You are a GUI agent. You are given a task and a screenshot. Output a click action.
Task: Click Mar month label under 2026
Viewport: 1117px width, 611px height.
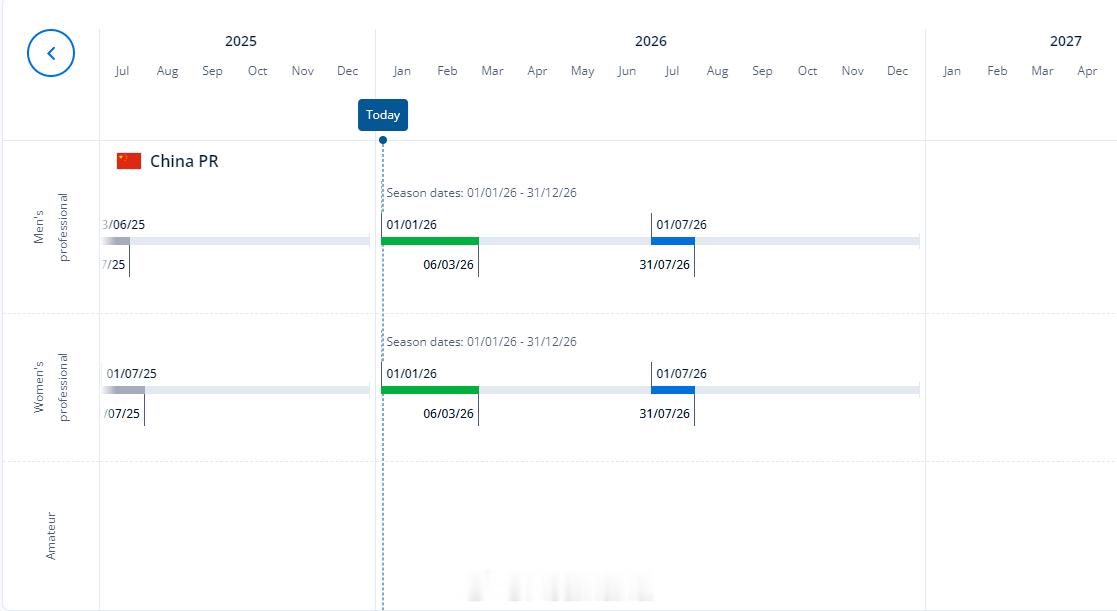click(x=492, y=70)
